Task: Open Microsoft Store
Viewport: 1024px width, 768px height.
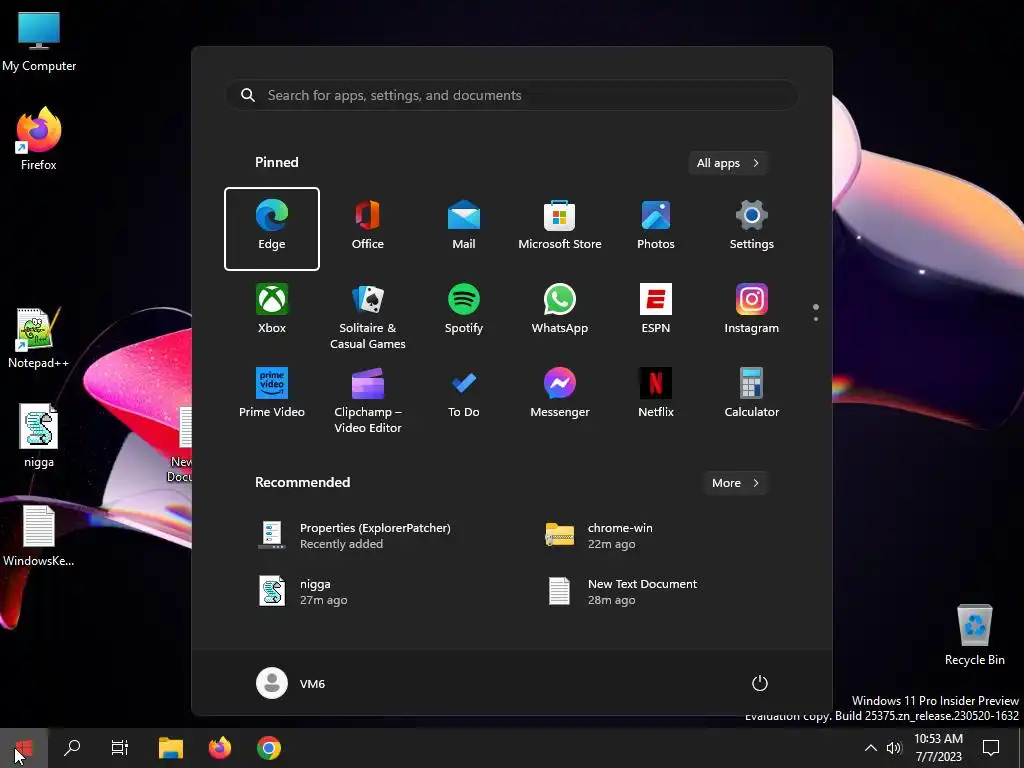Action: click(x=560, y=225)
